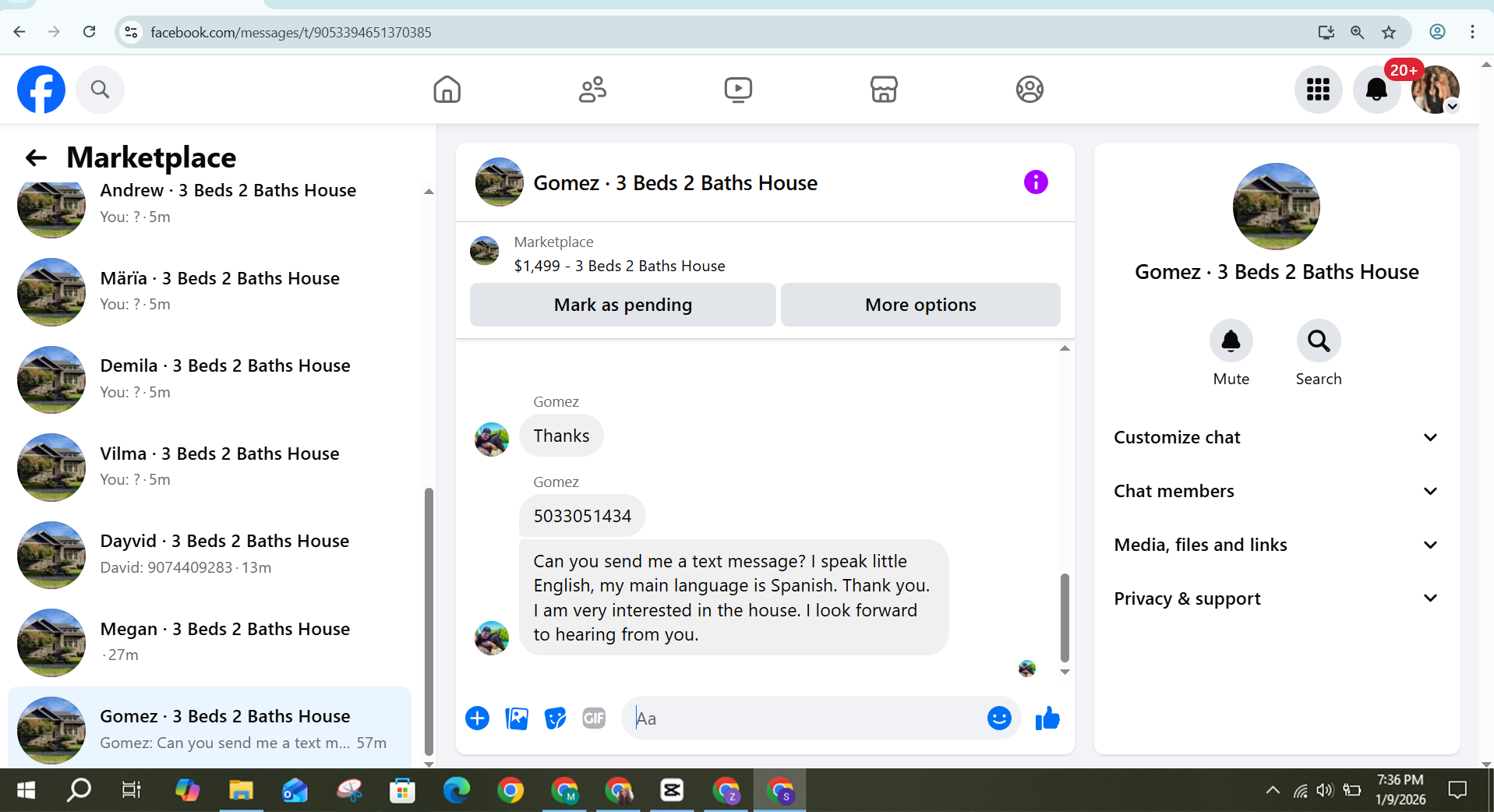This screenshot has height=812, width=1494.
Task: Click the 5033051434 message bubble
Action: 582,516
